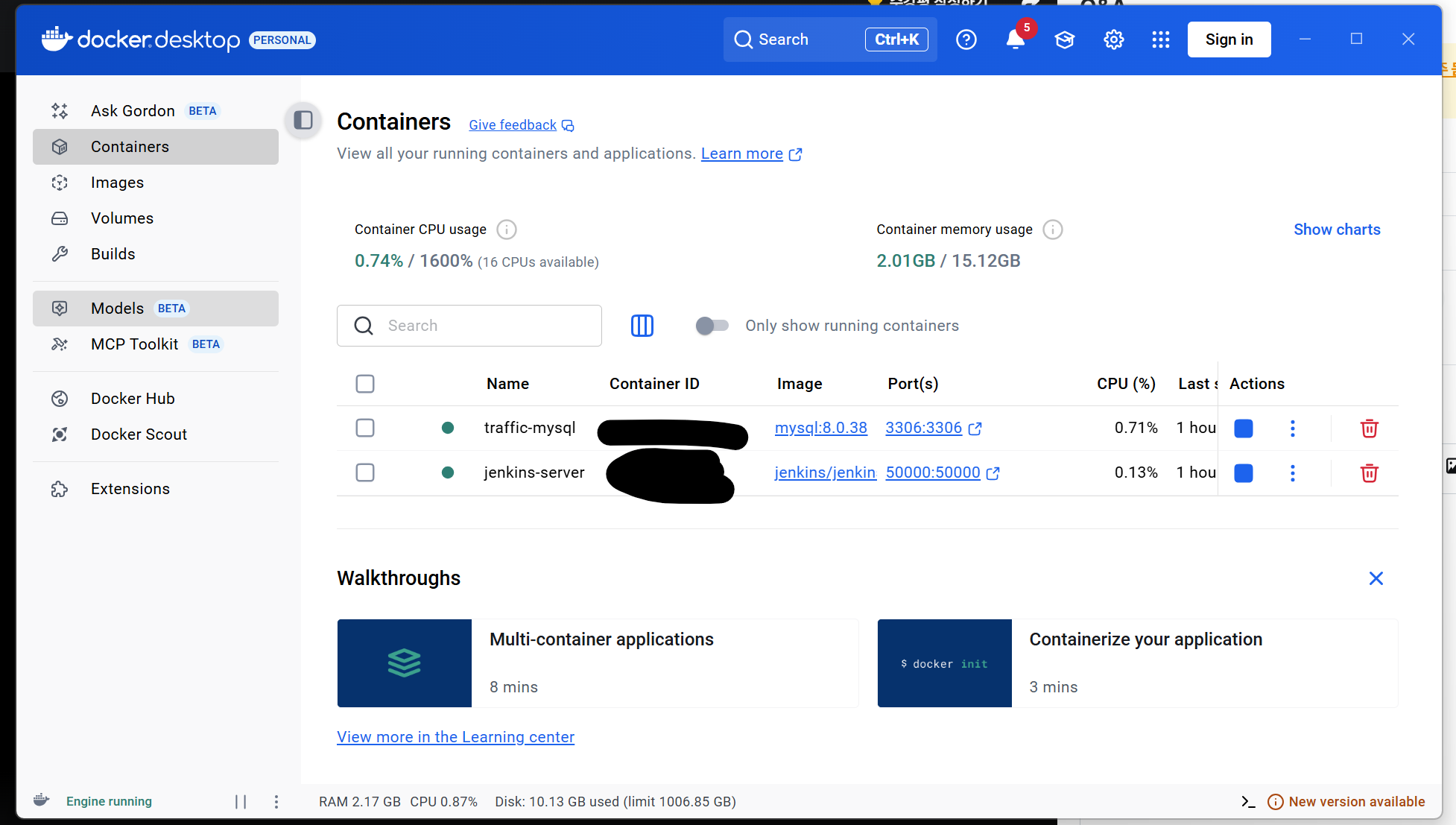Open the apps grid icon

click(1160, 39)
